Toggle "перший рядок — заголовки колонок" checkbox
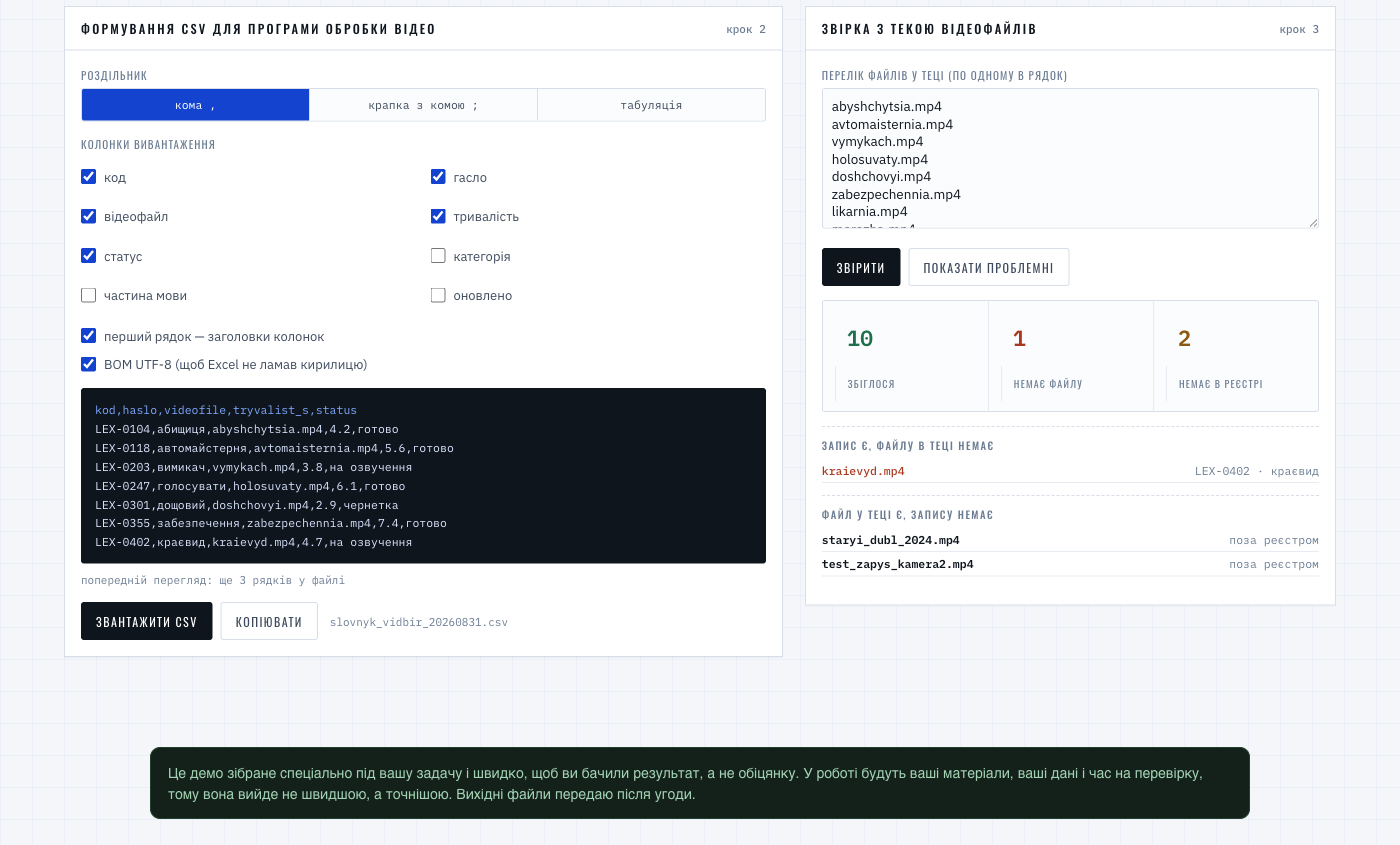Image resolution: width=1400 pixels, height=845 pixels. tap(89, 336)
